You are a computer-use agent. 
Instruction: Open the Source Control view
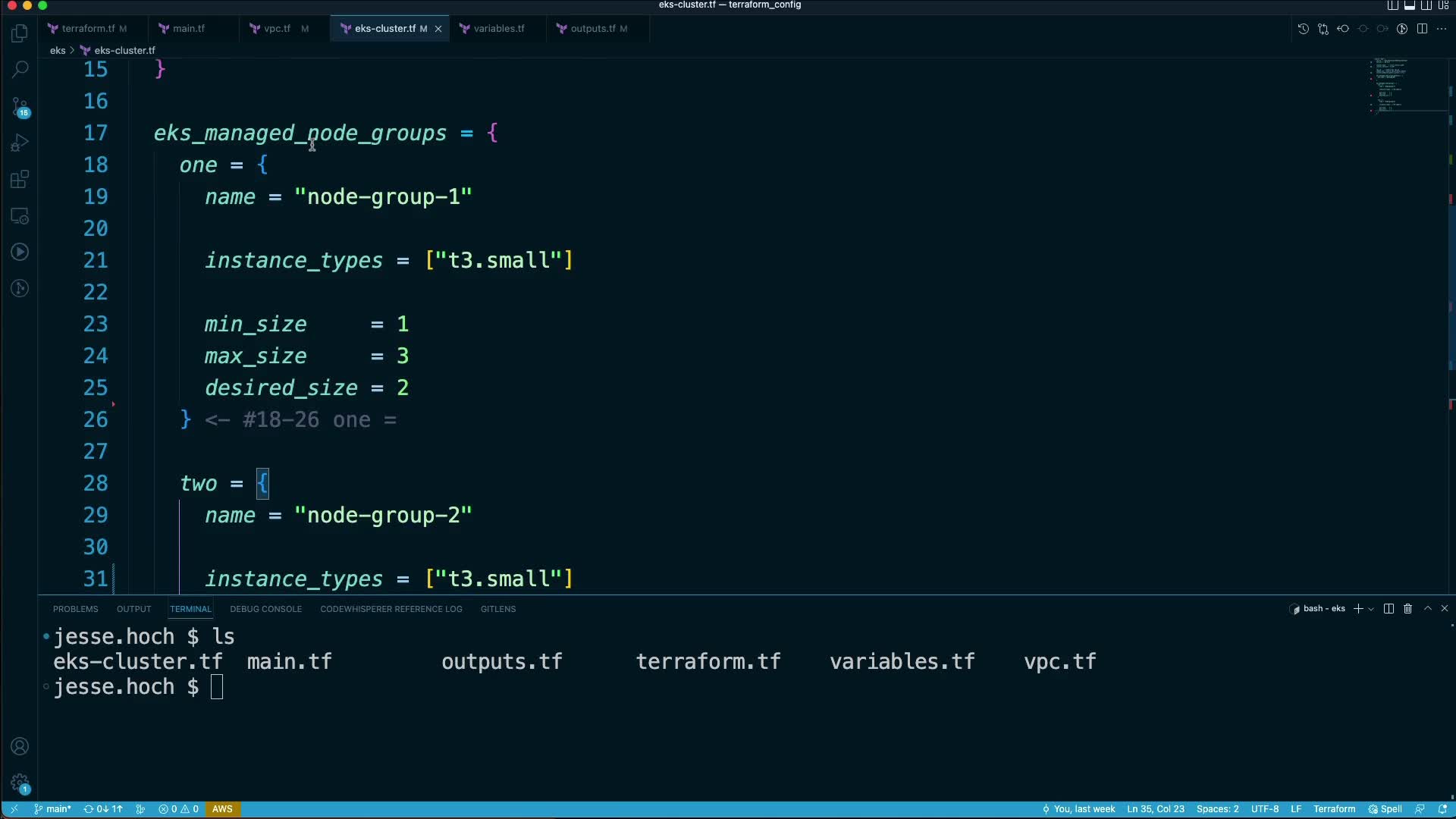(20, 106)
